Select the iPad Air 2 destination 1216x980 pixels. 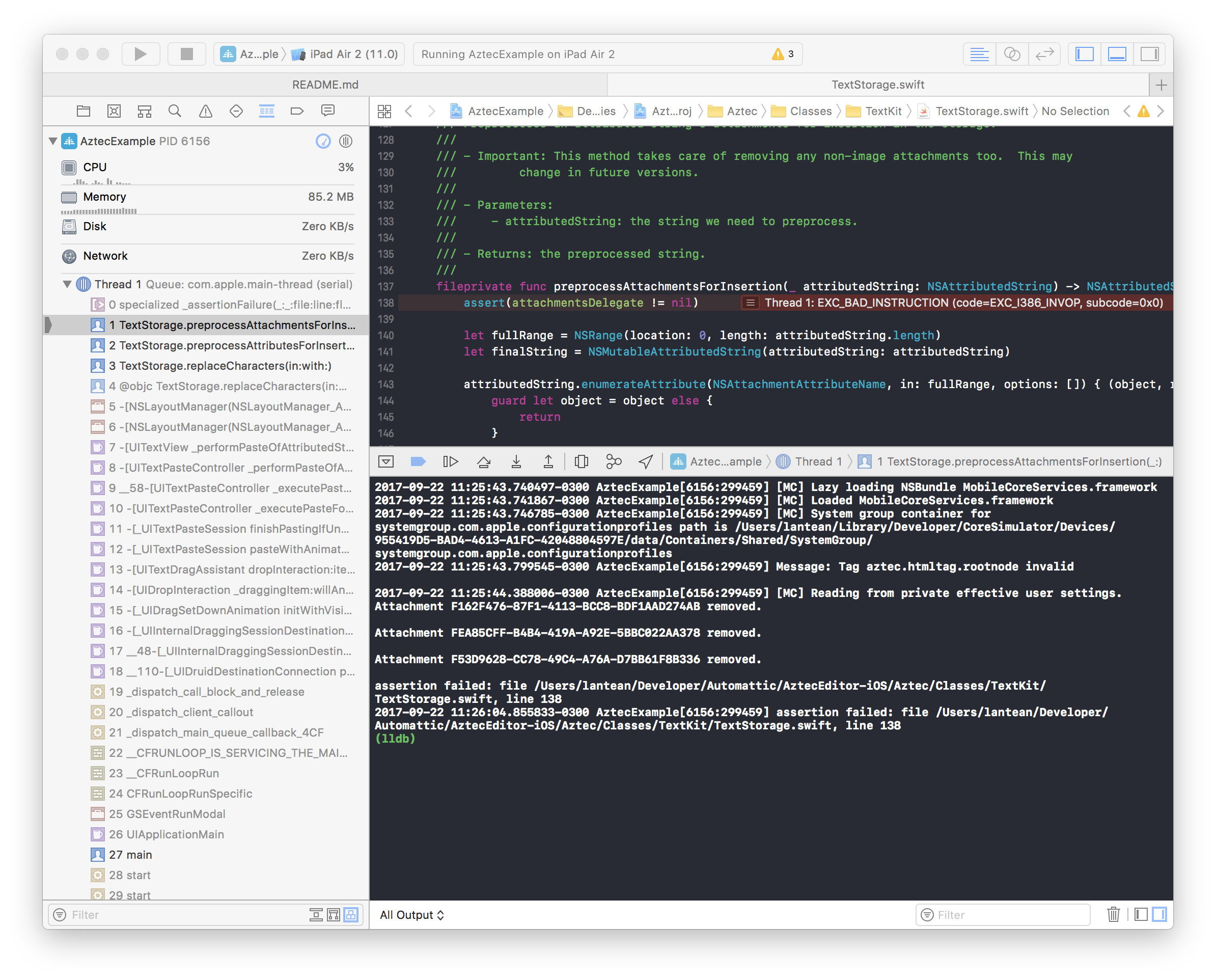click(353, 54)
